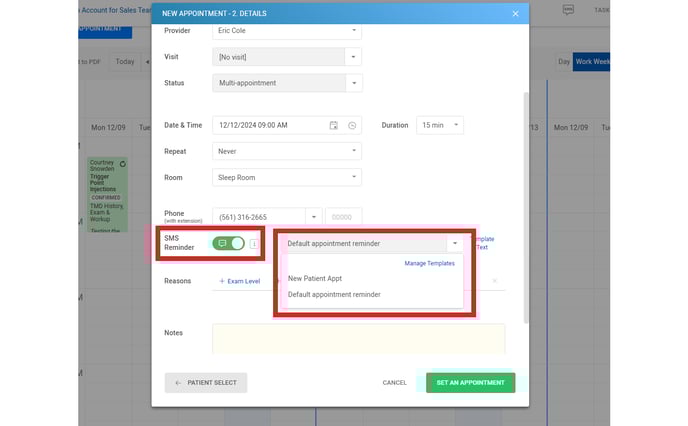Confirm with Set an Appointment button
The width and height of the screenshot is (688, 426).
coord(470,383)
